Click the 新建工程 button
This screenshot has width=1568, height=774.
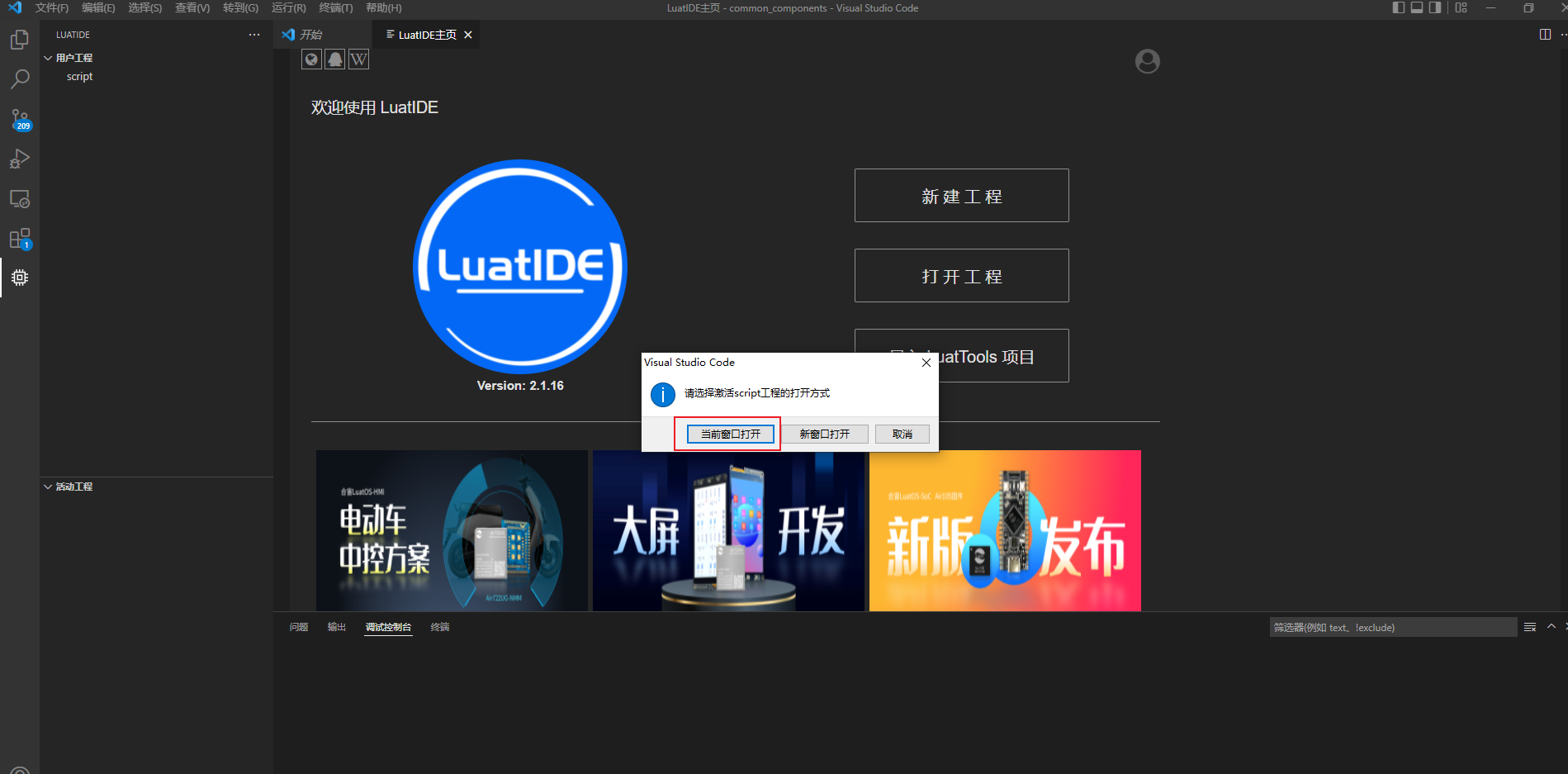(962, 196)
